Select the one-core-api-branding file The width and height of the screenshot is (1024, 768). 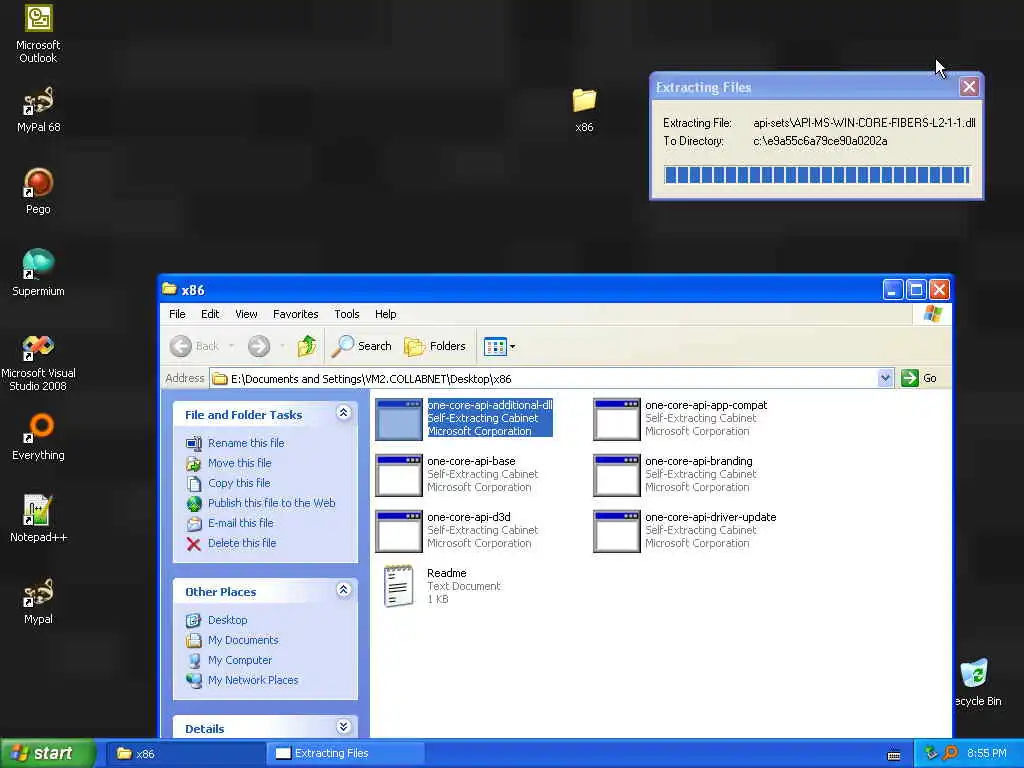pyautogui.click(x=675, y=475)
